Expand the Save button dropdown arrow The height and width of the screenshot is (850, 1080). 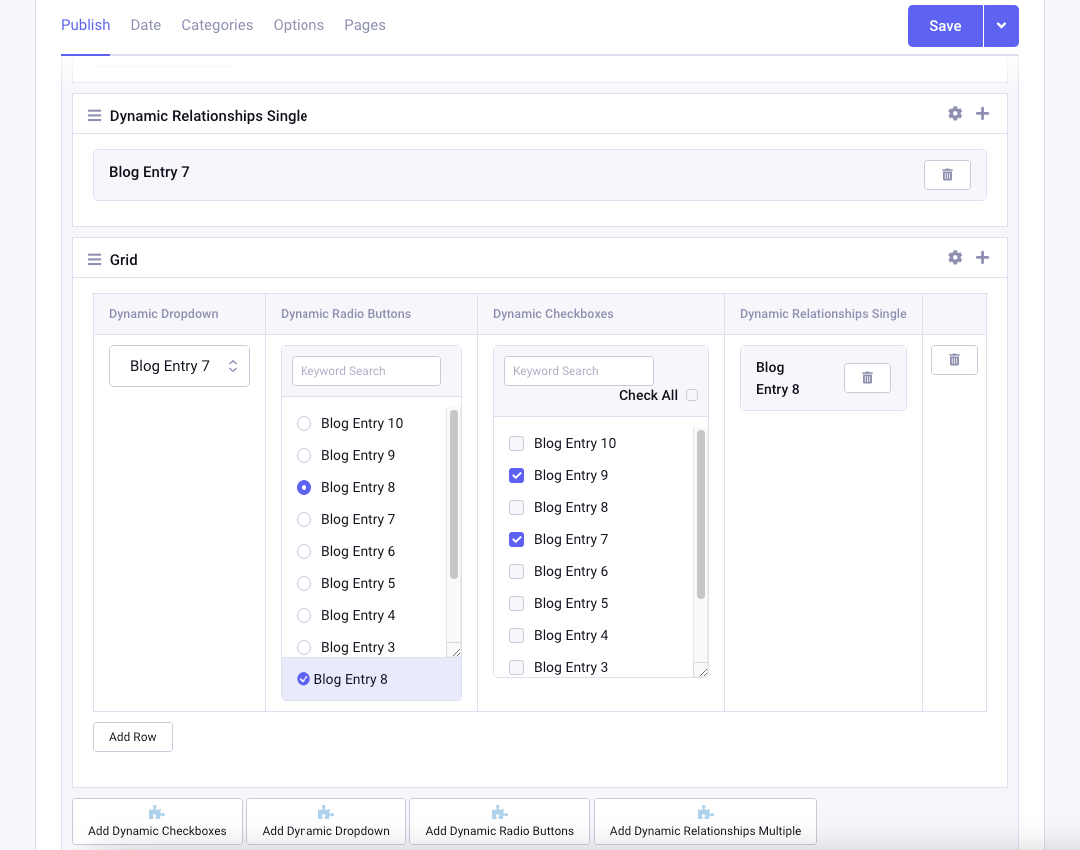(1001, 26)
